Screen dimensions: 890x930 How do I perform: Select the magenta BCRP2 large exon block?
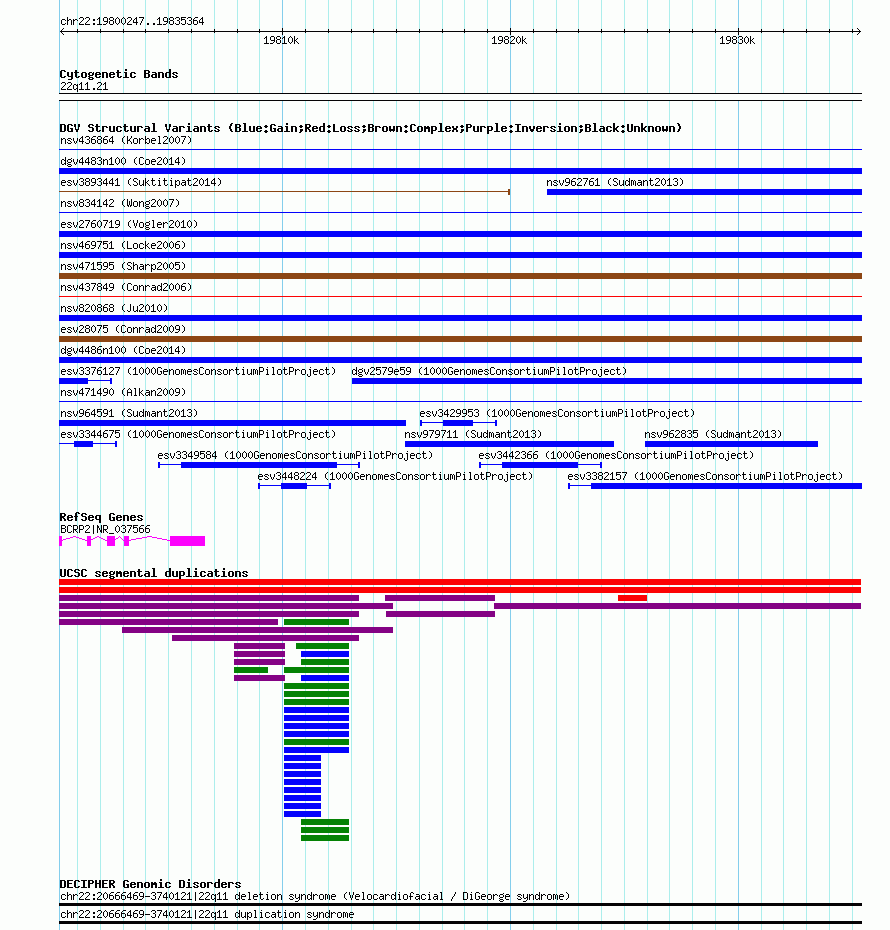click(x=187, y=541)
